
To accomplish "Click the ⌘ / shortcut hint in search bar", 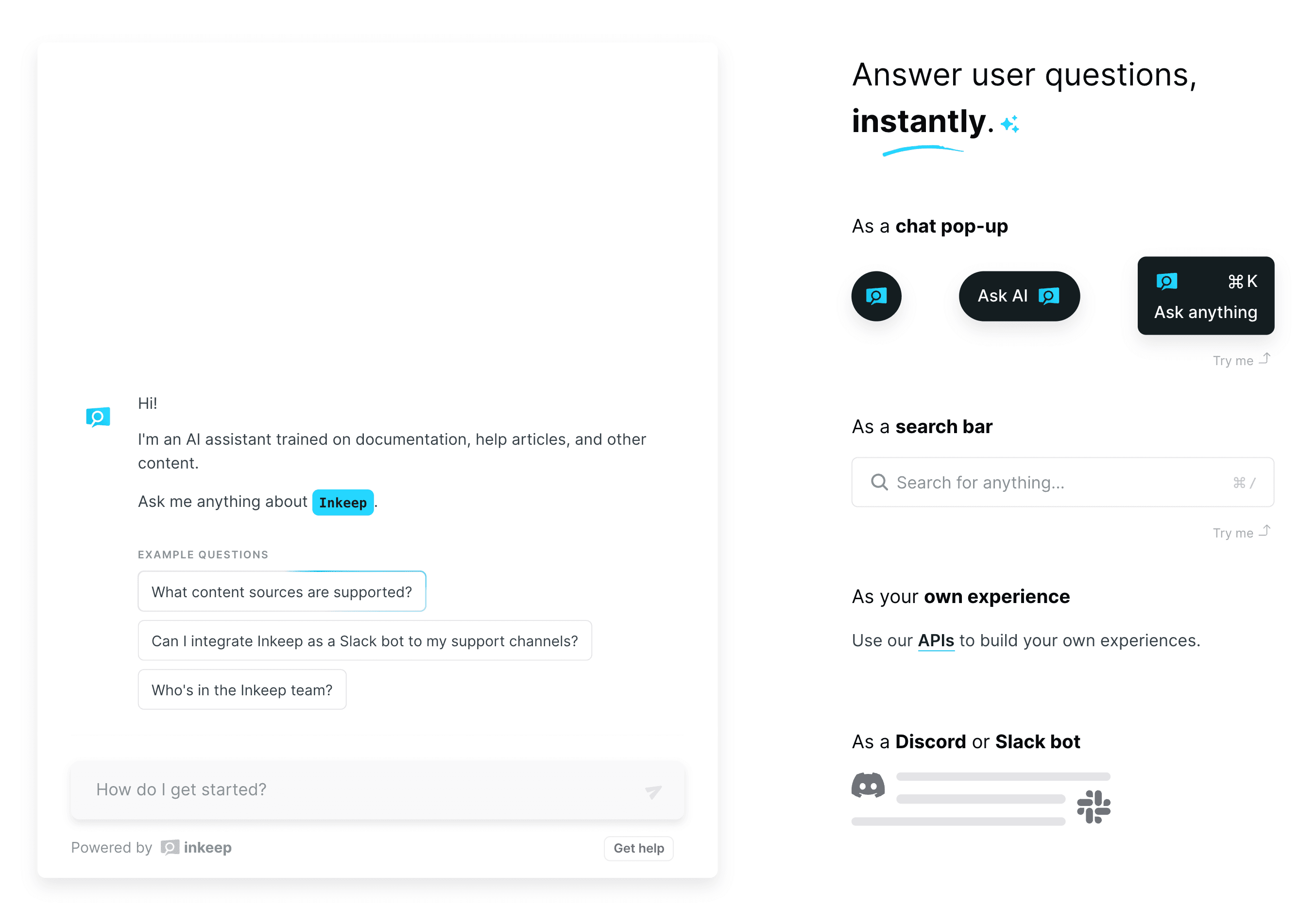I will pyautogui.click(x=1244, y=483).
